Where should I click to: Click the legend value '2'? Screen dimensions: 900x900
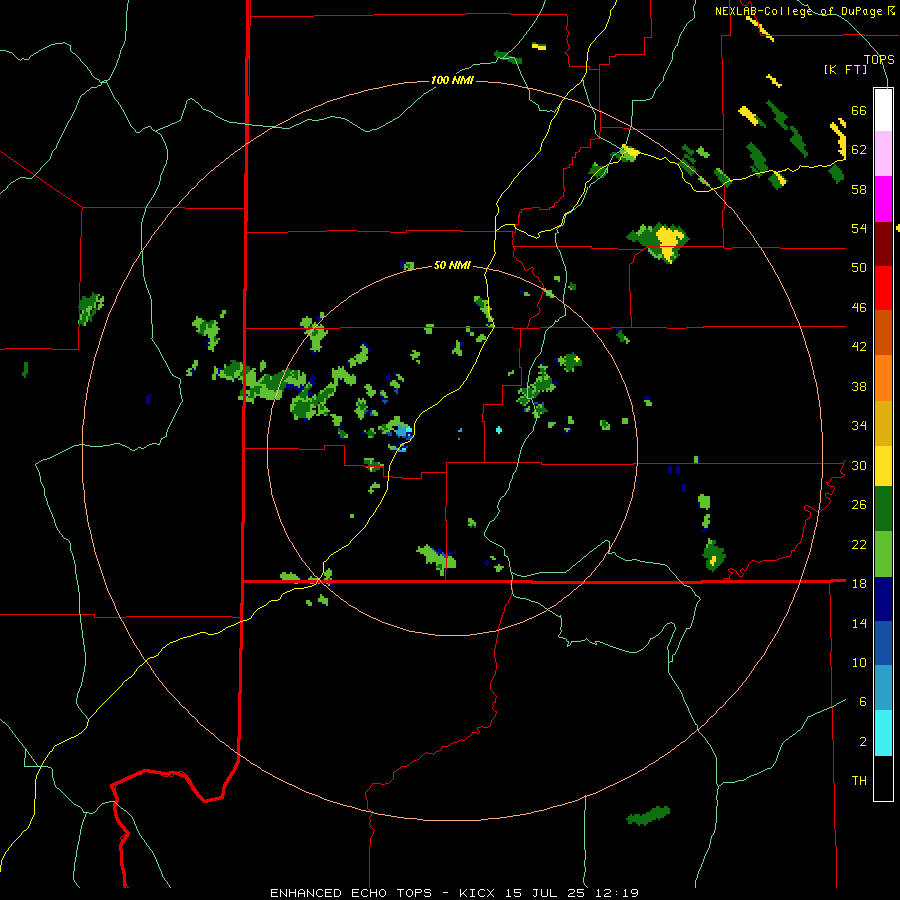[x=863, y=742]
